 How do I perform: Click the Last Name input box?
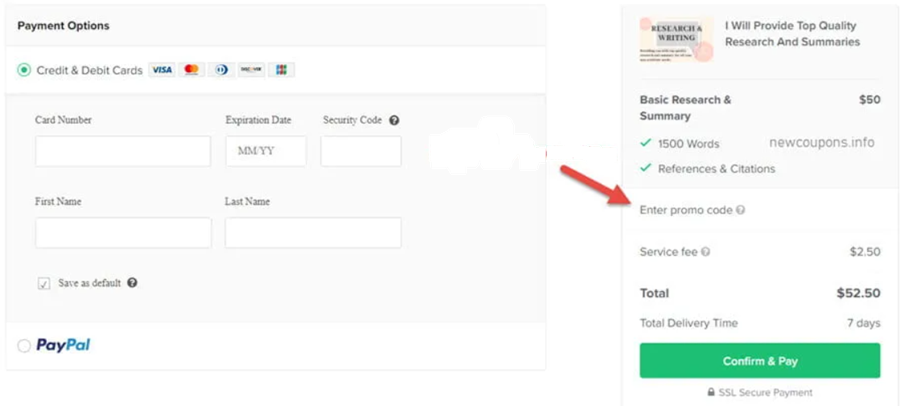pos(313,233)
